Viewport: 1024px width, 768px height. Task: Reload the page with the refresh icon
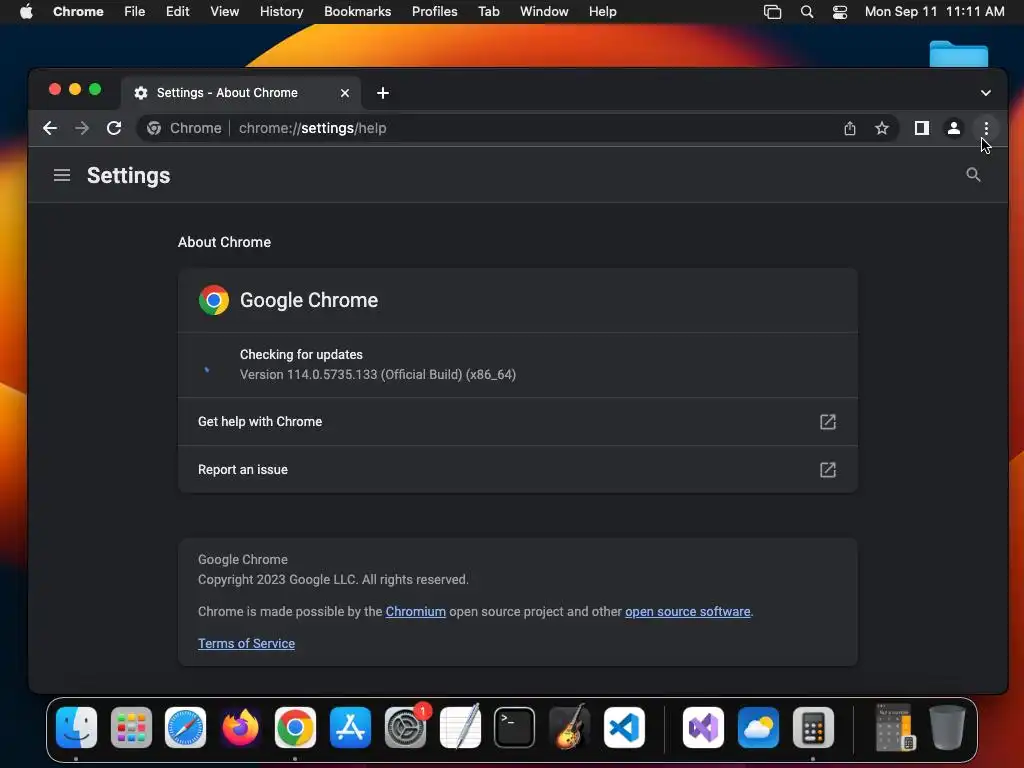114,128
